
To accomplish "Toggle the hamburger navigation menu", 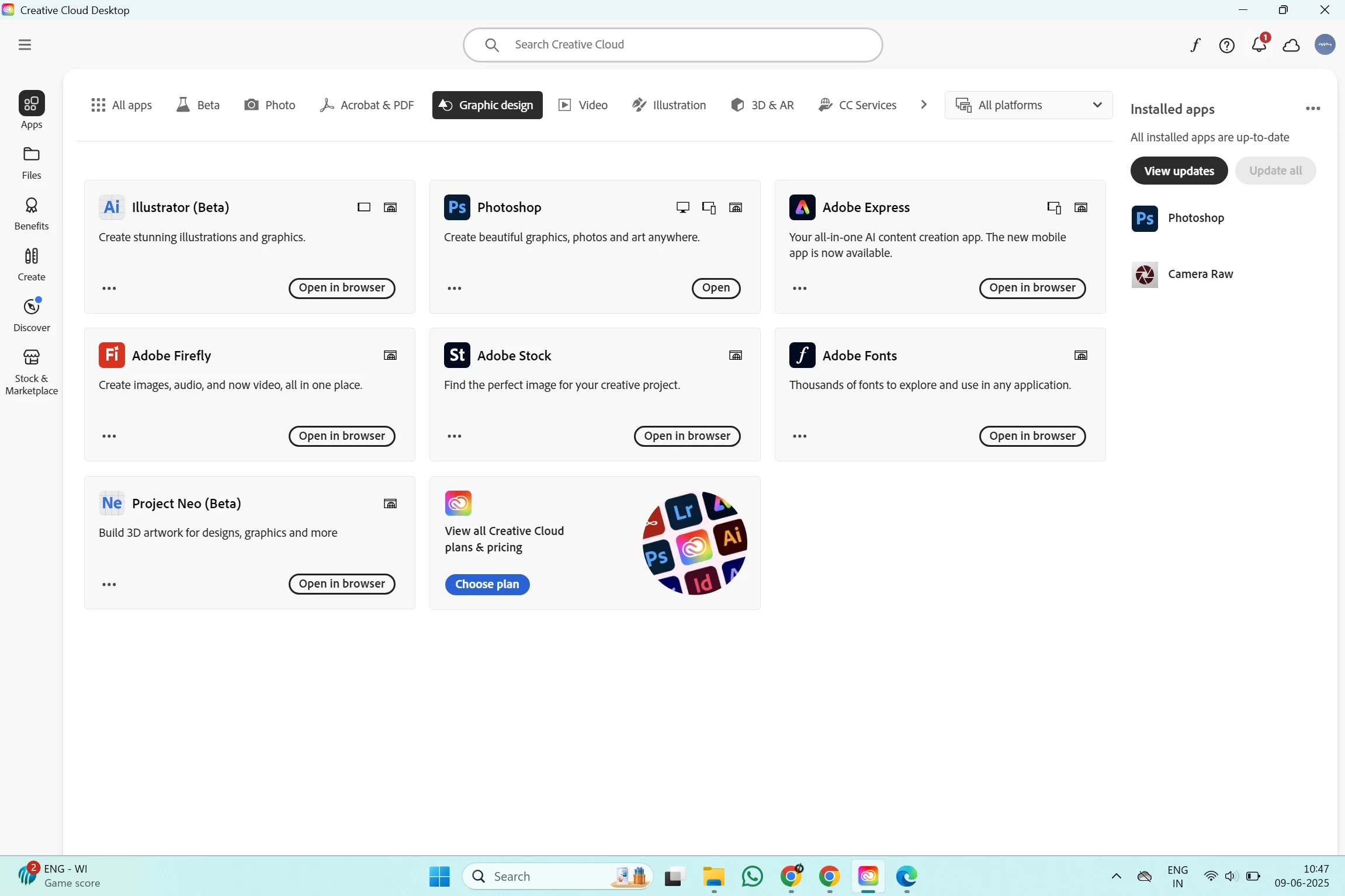I will point(25,45).
